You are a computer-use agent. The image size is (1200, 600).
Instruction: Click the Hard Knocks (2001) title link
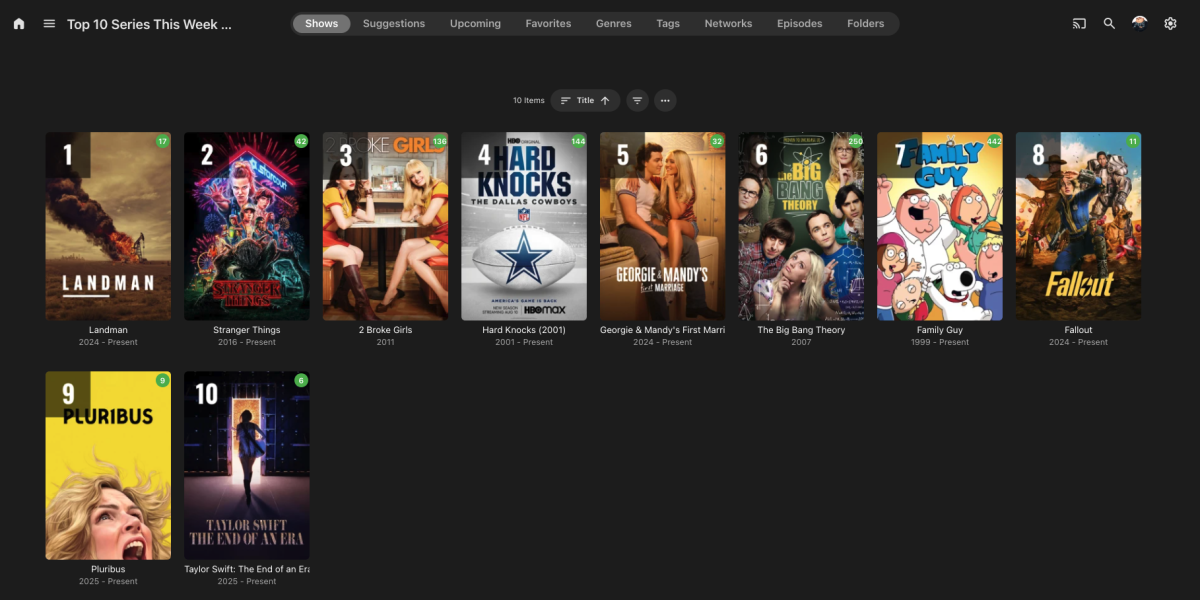(x=524, y=330)
